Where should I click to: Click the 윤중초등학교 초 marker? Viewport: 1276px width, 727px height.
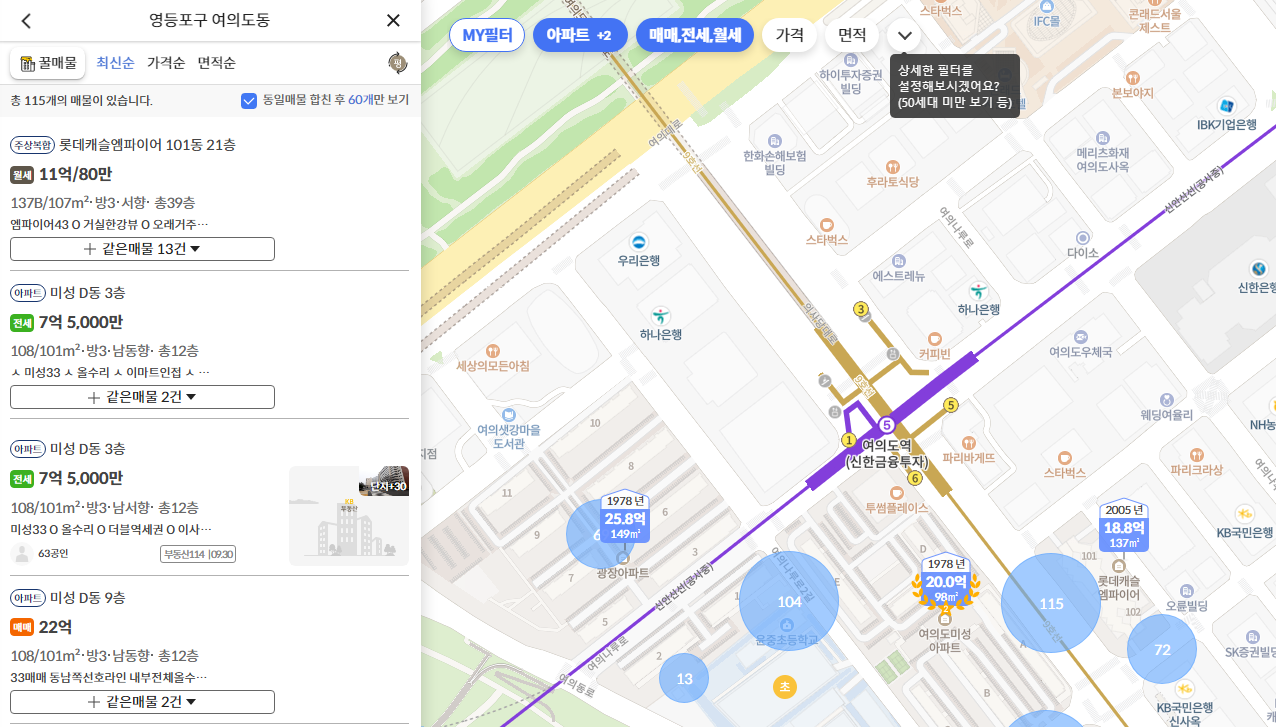pos(785,687)
